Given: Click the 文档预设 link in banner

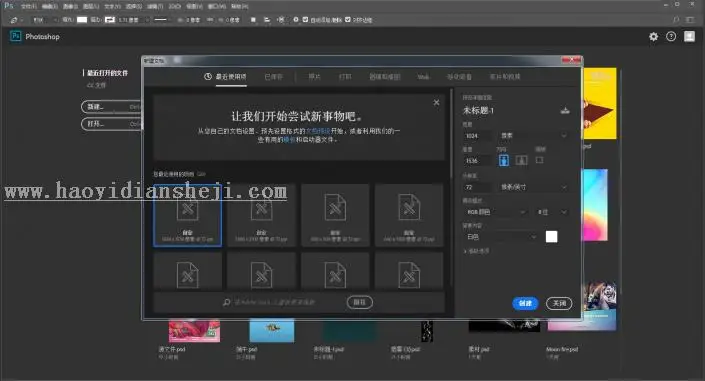Looking at the screenshot, I should click(x=318, y=131).
